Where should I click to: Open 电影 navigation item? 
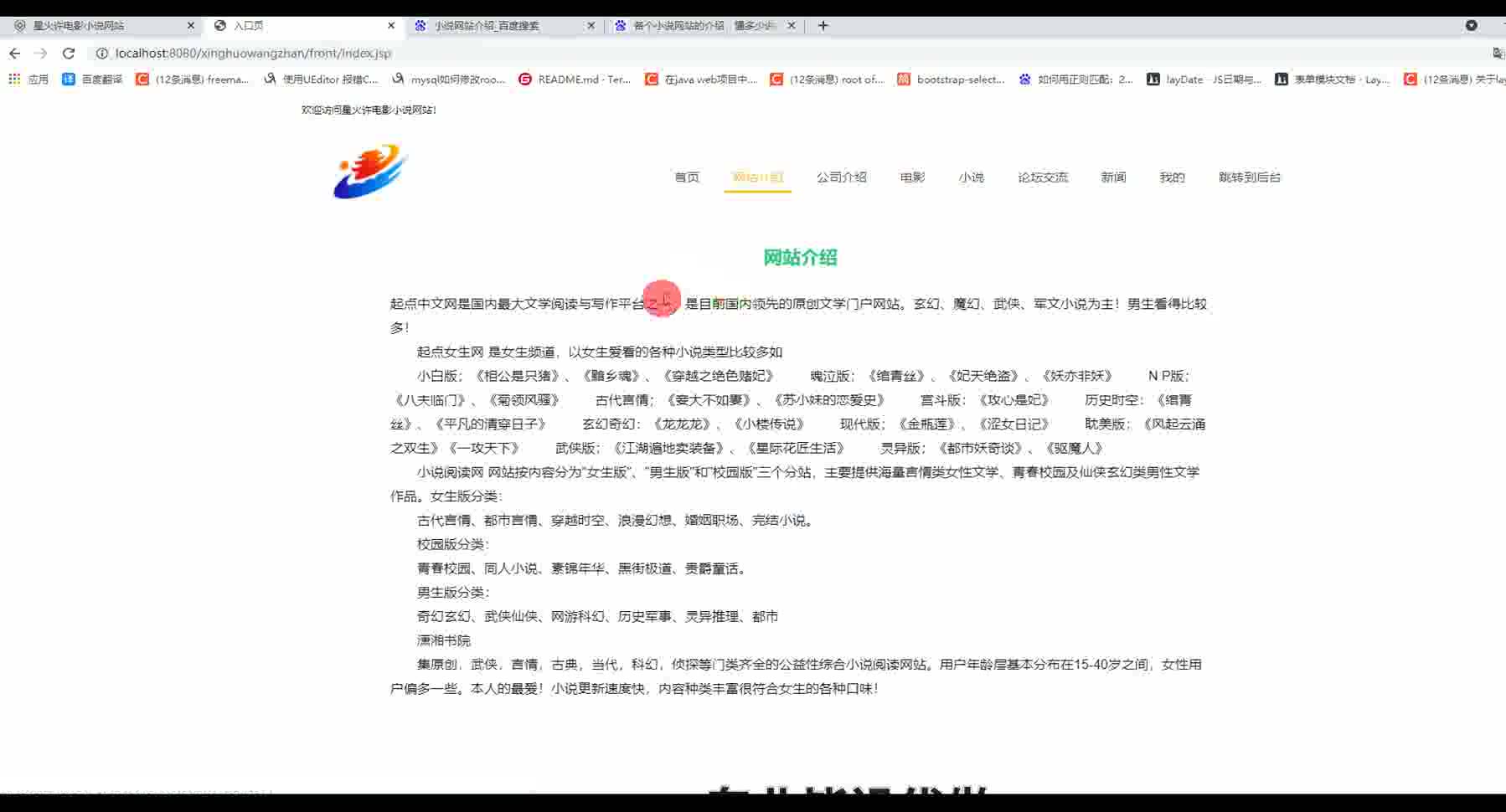(913, 177)
